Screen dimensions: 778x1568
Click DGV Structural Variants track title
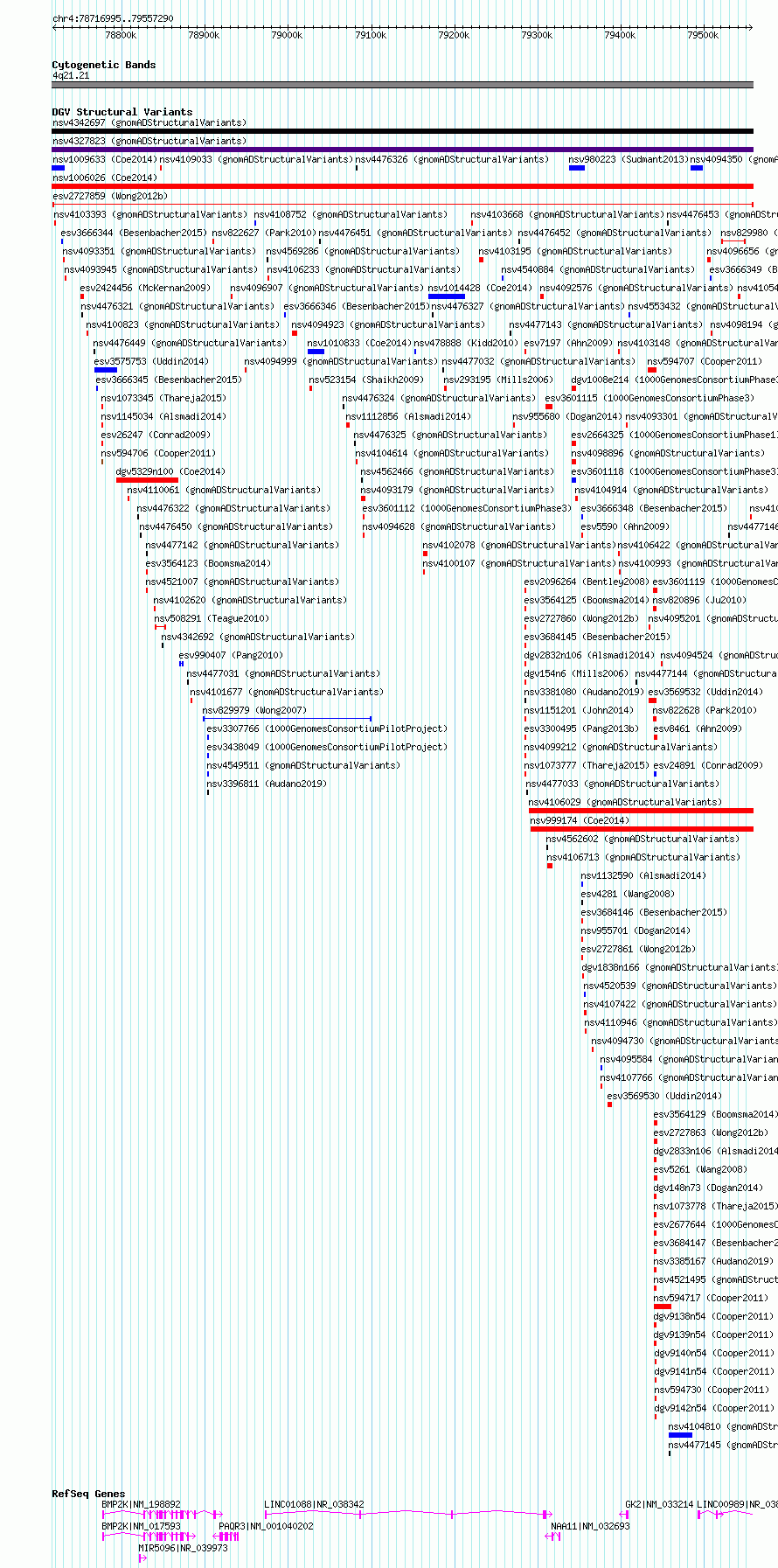(122, 112)
